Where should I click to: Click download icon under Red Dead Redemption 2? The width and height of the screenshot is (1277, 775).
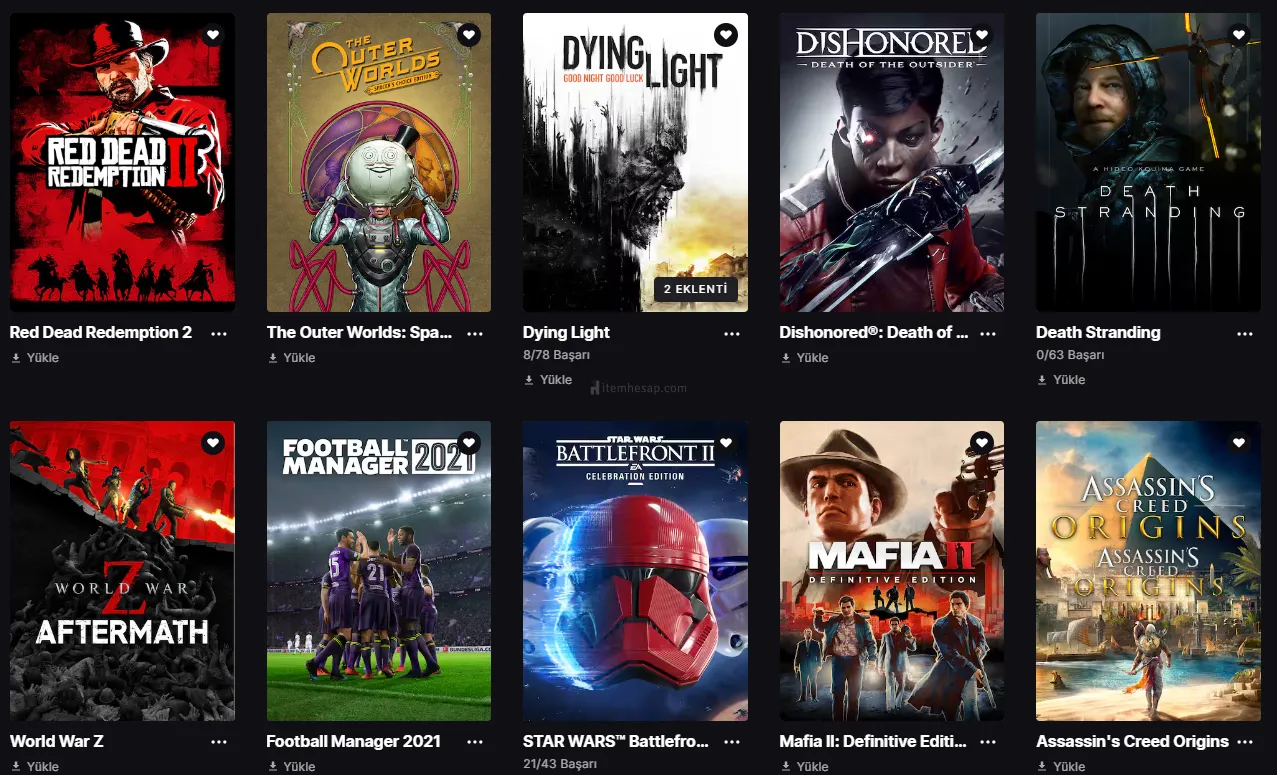[x=16, y=358]
